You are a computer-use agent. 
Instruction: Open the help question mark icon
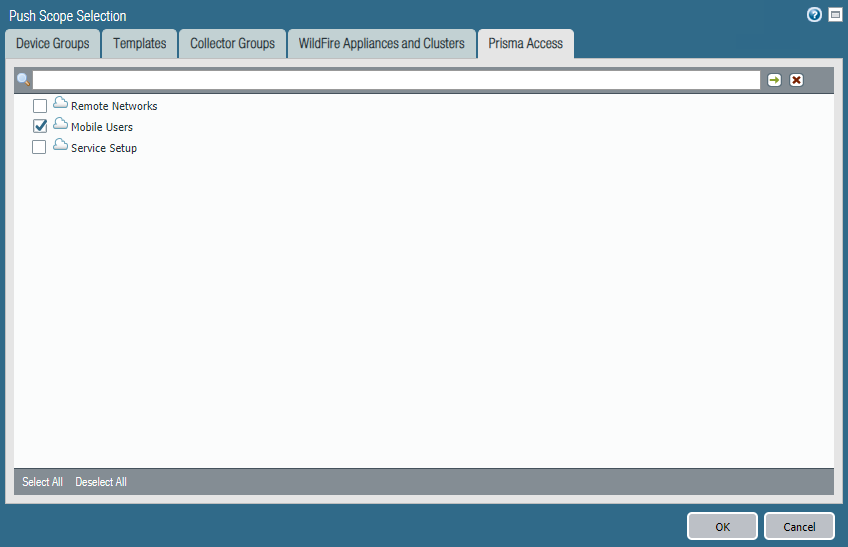814,15
